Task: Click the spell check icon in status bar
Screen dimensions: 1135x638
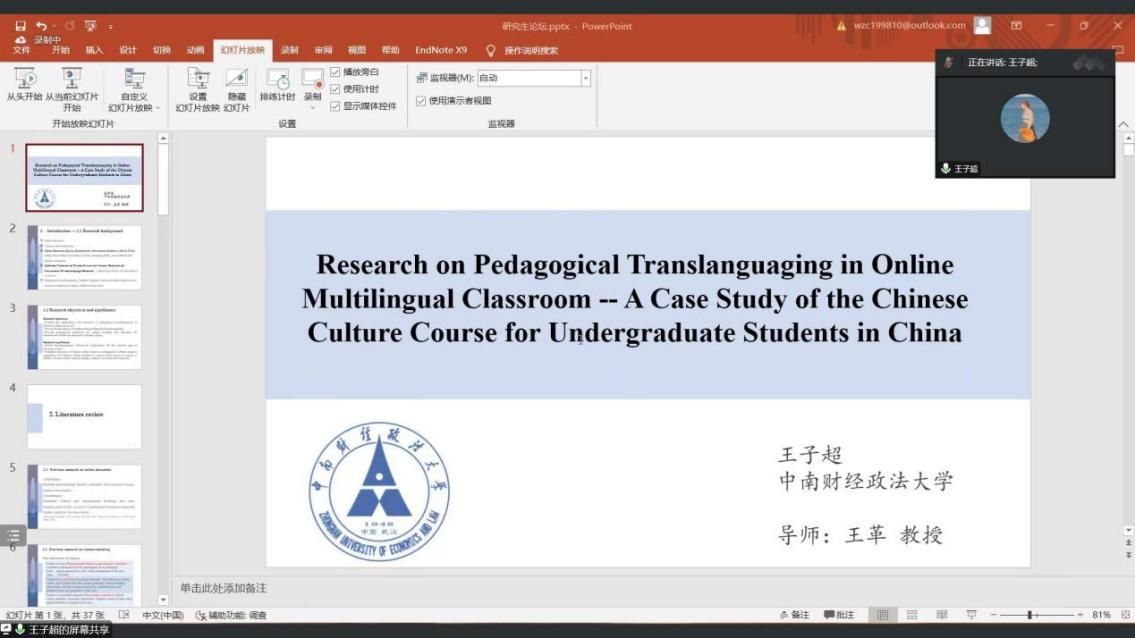Action: click(x=125, y=615)
